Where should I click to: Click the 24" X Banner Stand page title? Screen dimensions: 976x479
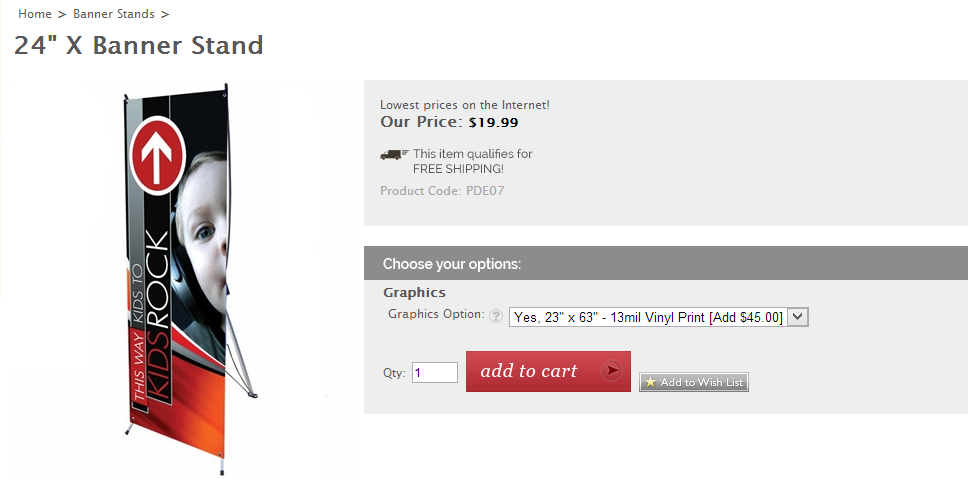139,45
